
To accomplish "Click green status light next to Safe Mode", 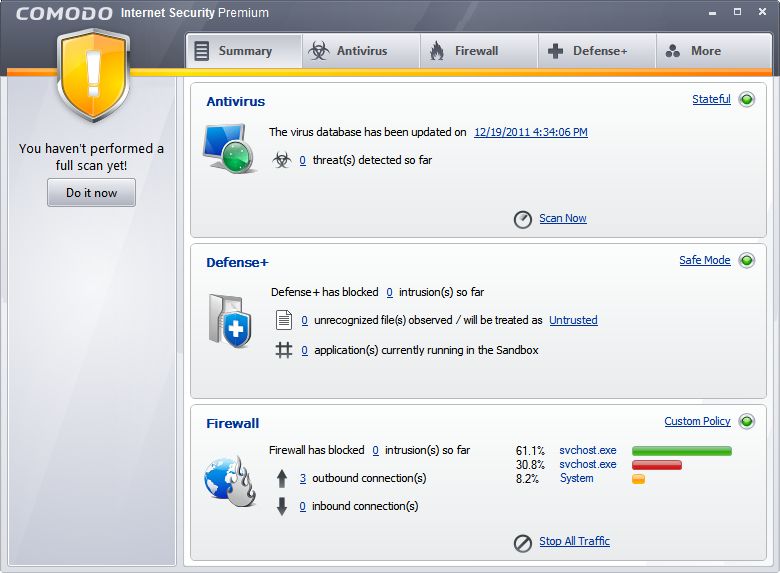I will tap(746, 260).
